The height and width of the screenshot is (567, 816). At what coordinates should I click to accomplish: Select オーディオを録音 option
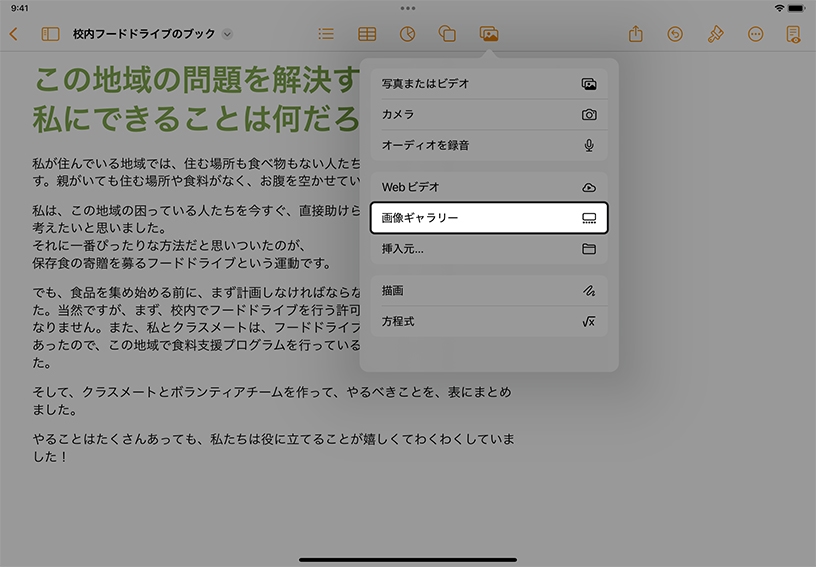point(489,145)
